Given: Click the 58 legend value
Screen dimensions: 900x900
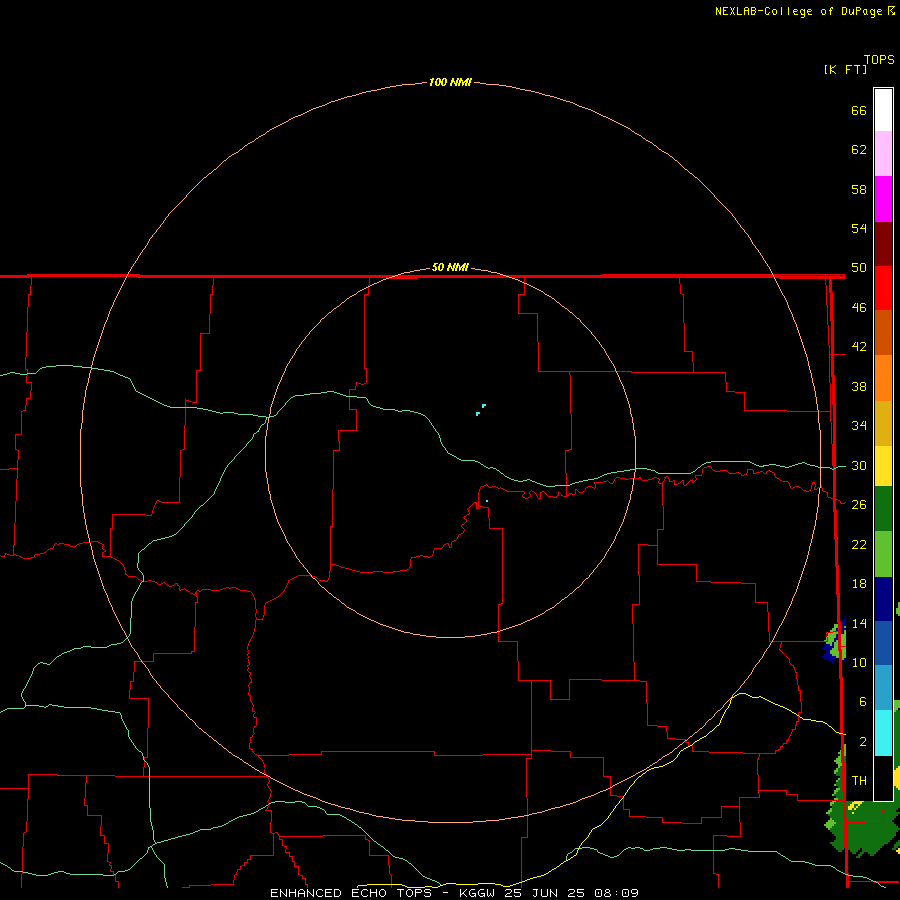Looking at the screenshot, I should coord(859,189).
